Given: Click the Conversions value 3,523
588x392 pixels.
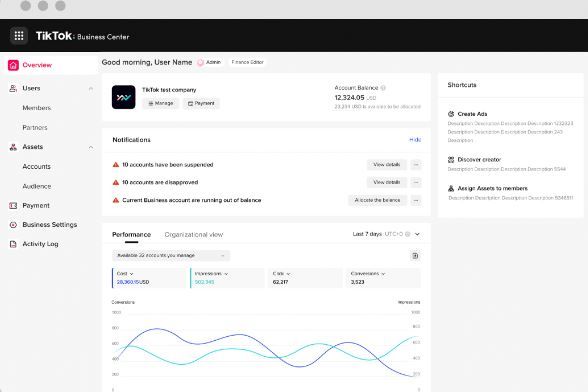Looking at the screenshot, I should tap(357, 282).
